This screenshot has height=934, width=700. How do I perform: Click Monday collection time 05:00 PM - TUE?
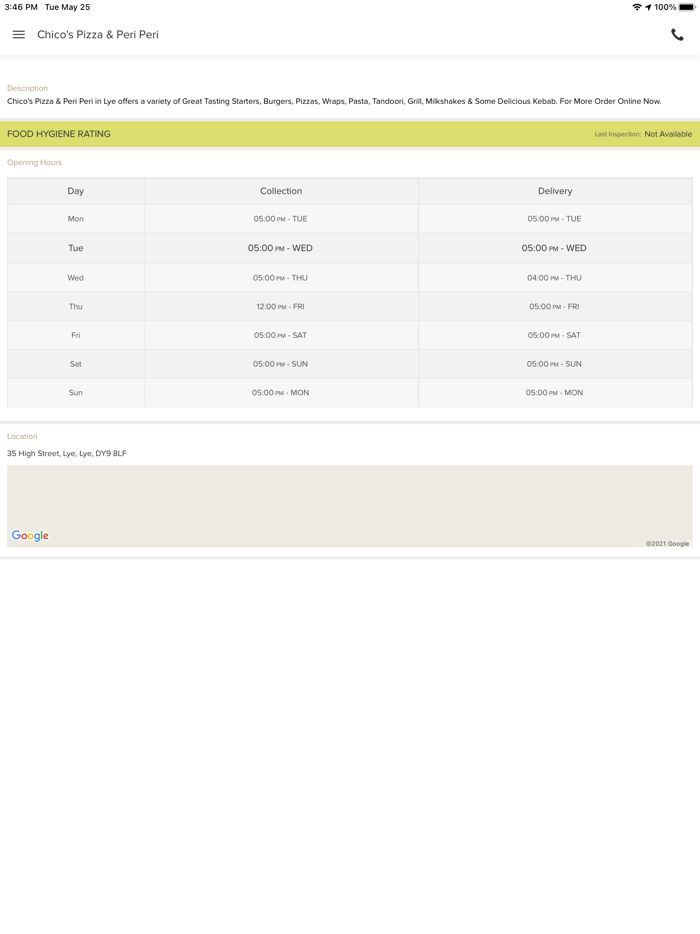281,219
